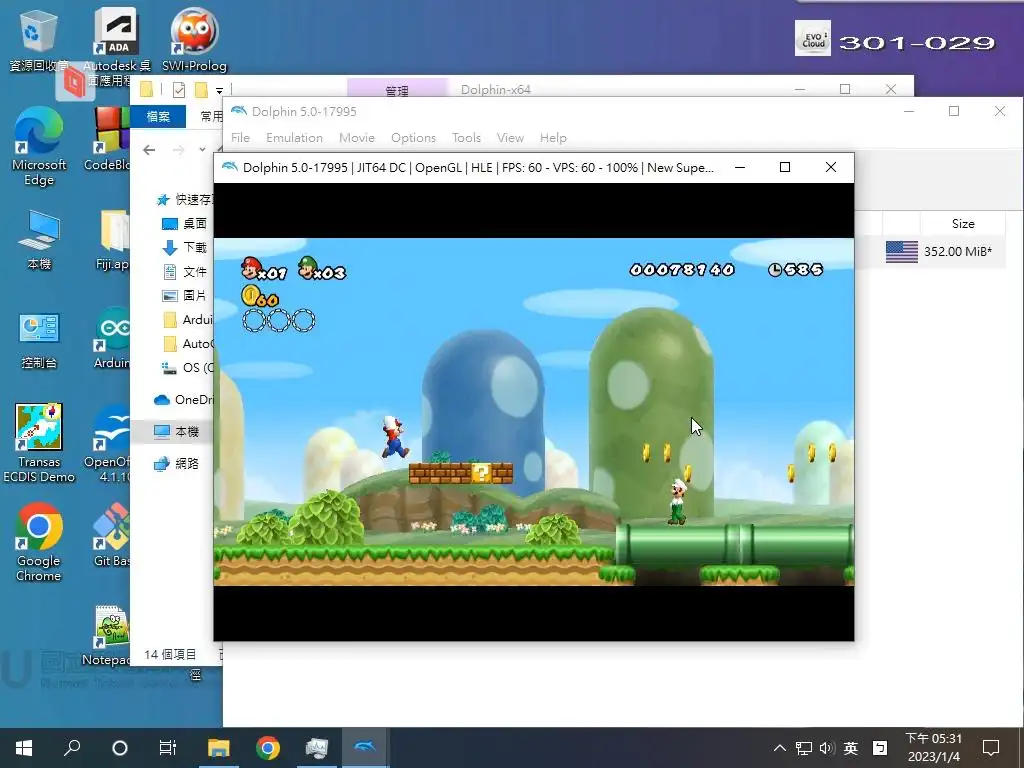Click Size column header in Dolphin

pyautogui.click(x=963, y=223)
